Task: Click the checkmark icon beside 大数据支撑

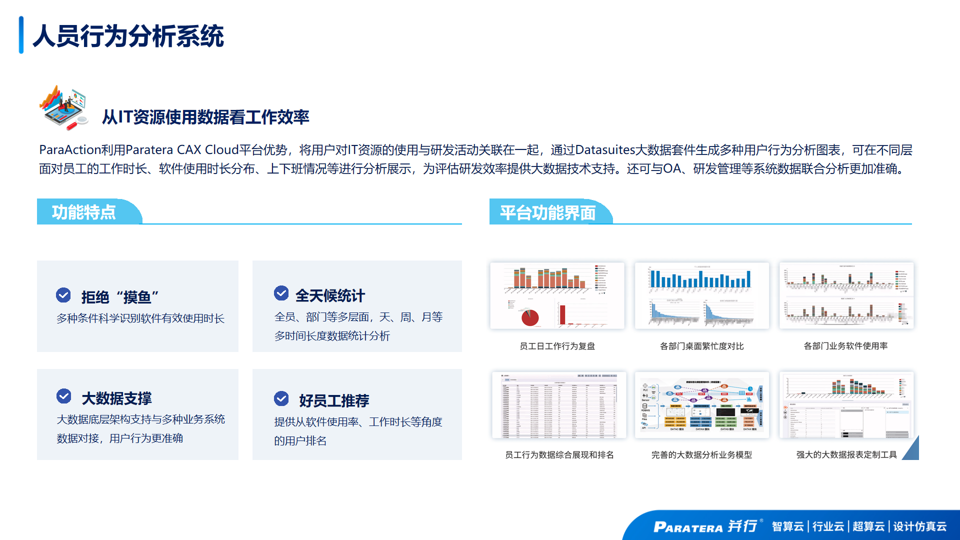Action: pos(64,396)
